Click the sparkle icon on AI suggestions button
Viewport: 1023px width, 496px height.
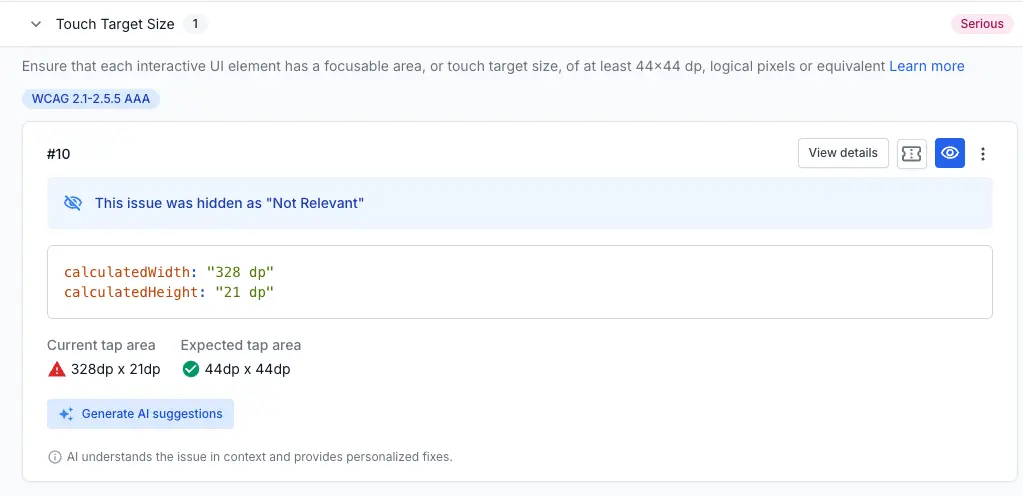coord(67,414)
